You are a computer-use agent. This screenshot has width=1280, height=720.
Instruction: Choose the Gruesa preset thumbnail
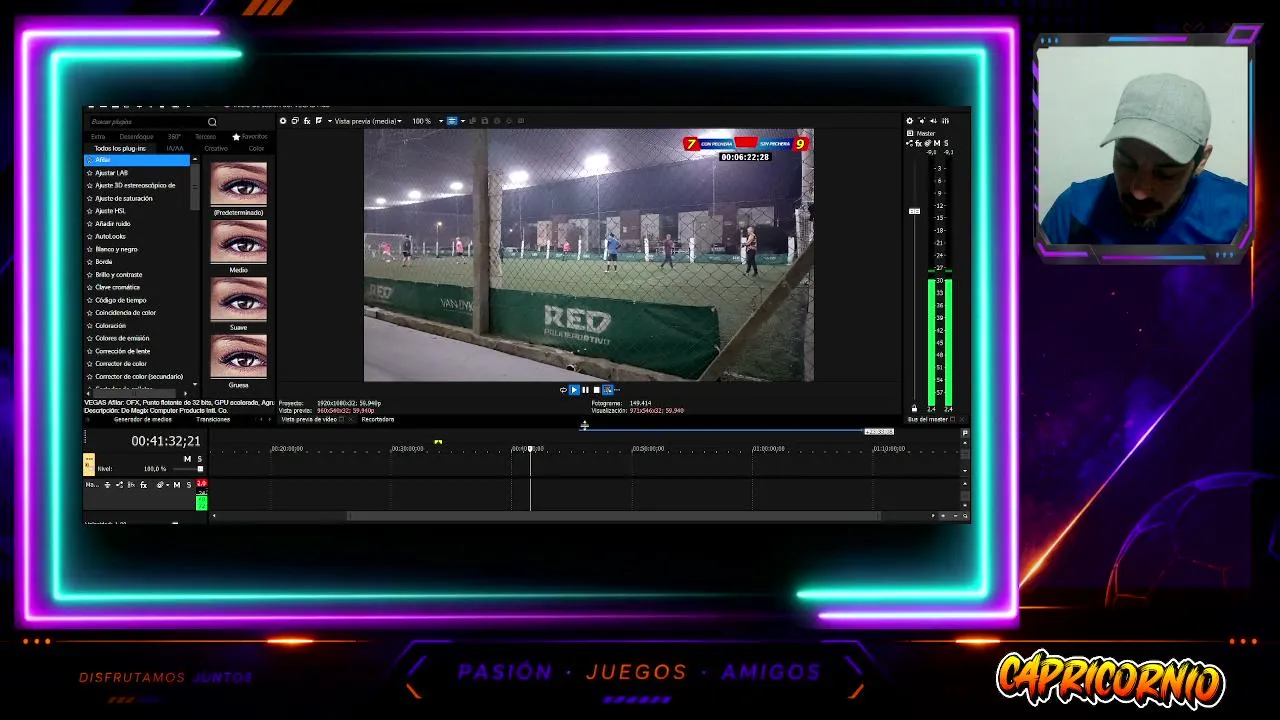pos(239,356)
